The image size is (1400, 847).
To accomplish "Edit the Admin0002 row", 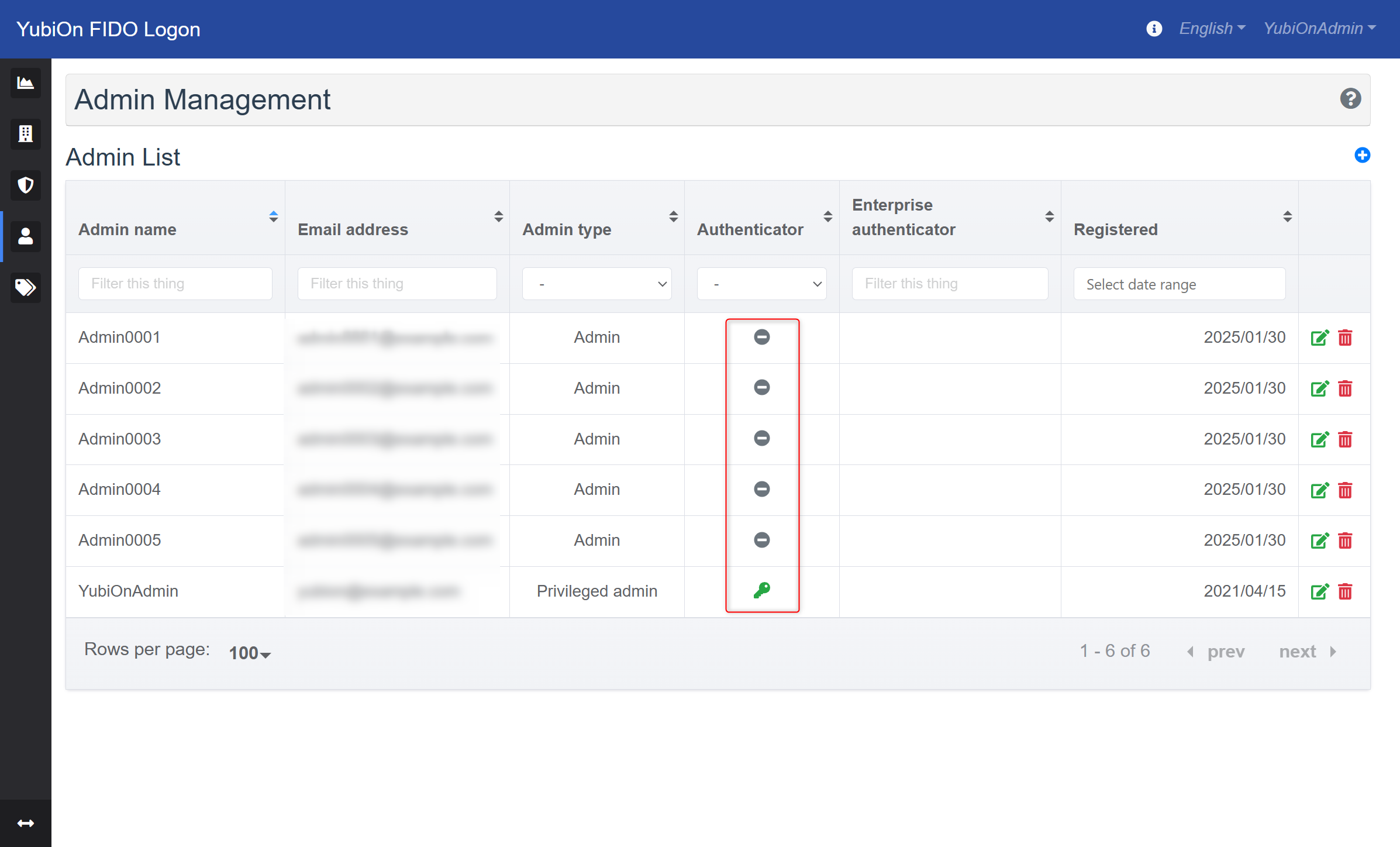I will click(x=1319, y=388).
